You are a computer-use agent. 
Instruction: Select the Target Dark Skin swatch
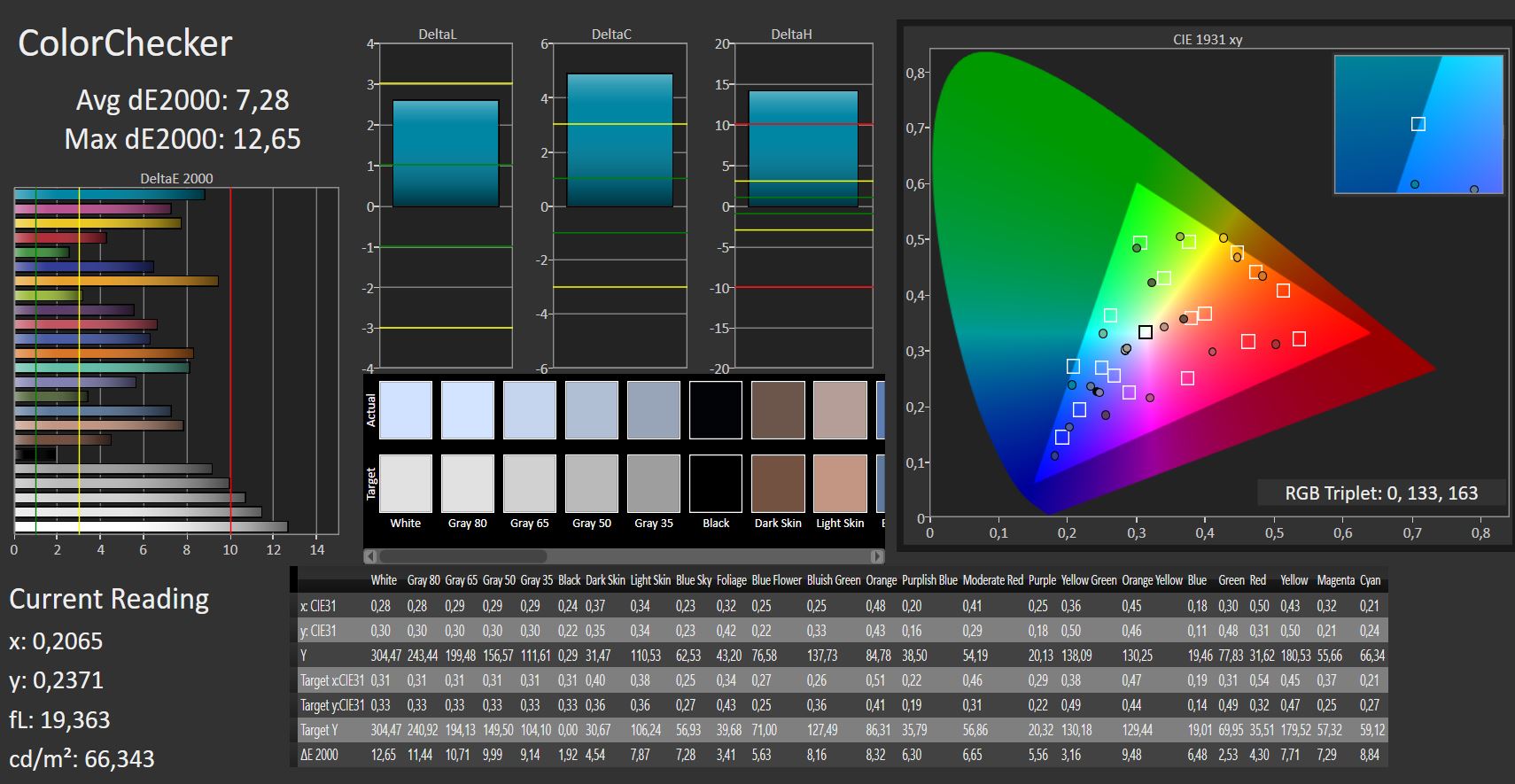click(x=778, y=484)
